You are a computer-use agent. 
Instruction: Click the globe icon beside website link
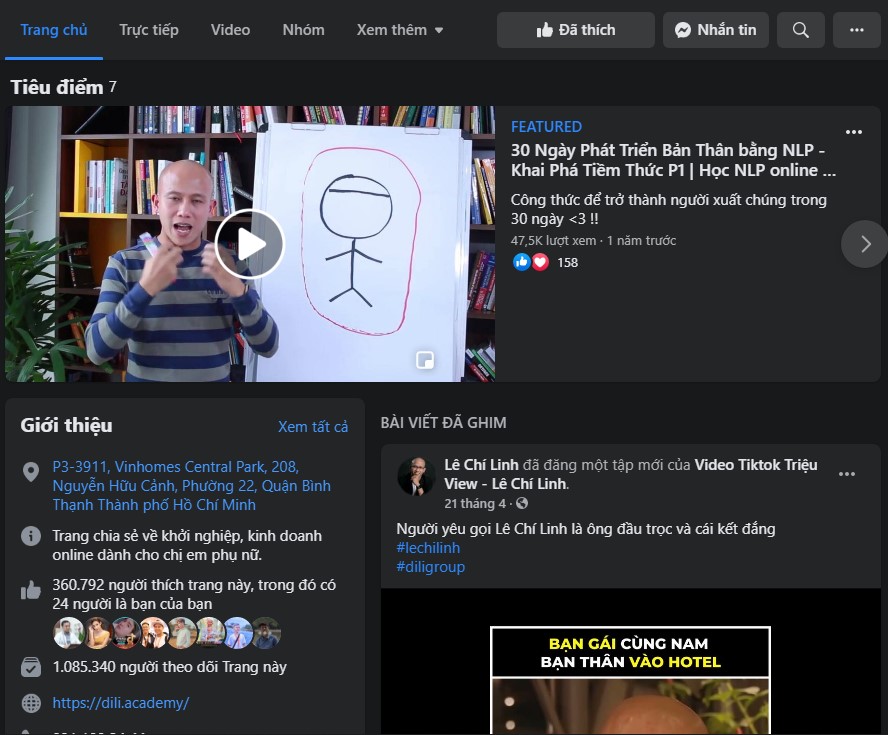click(31, 703)
